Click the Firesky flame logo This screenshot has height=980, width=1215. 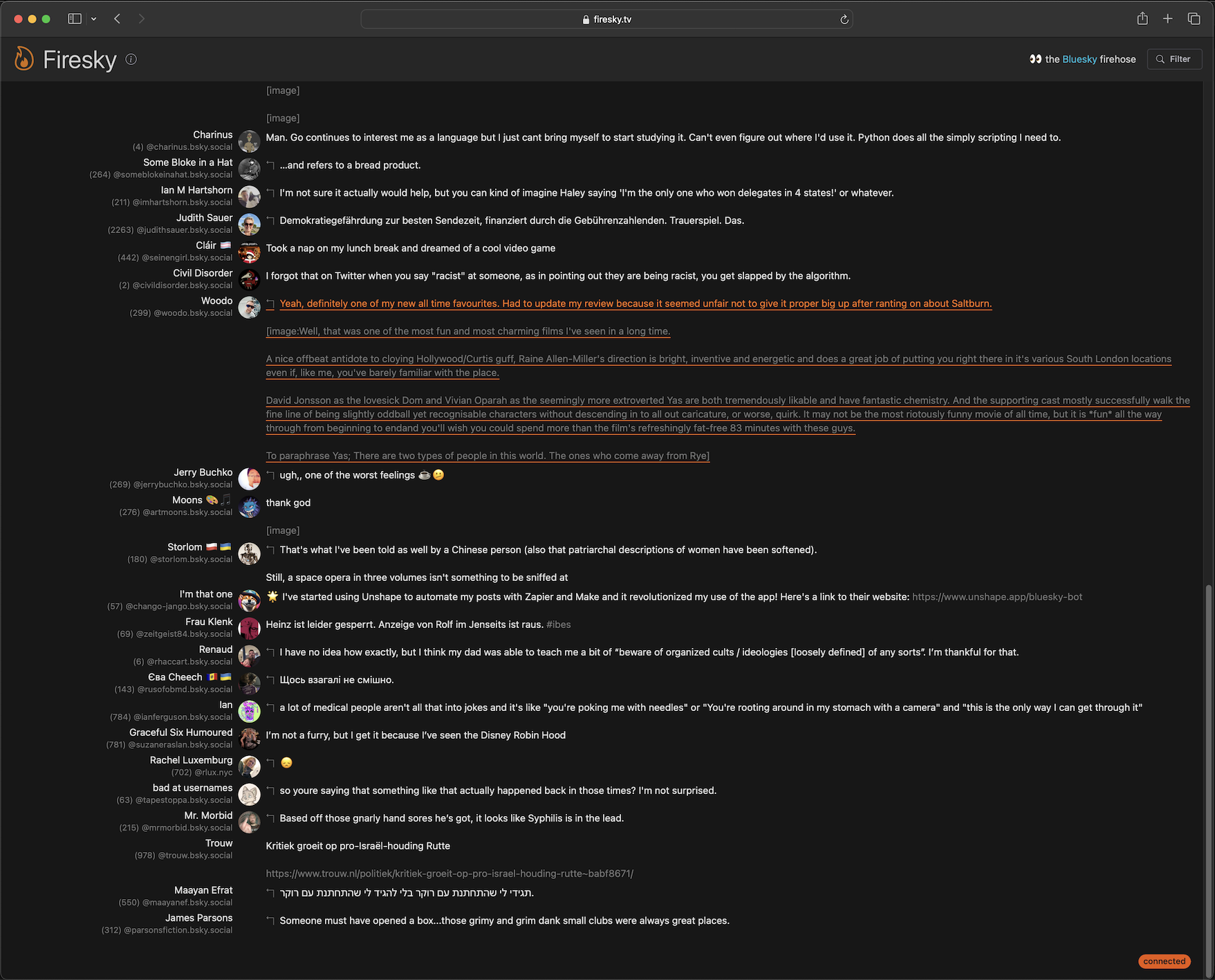click(24, 59)
